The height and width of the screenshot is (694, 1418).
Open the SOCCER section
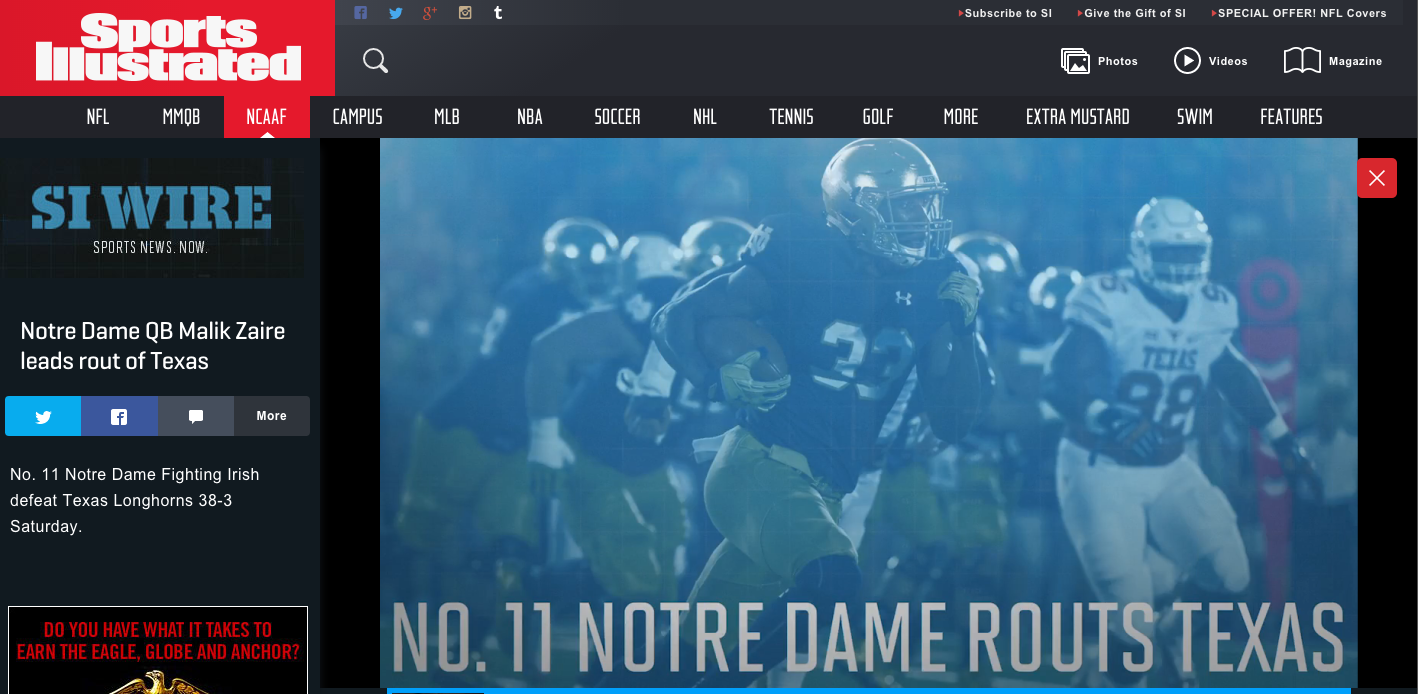coord(617,117)
